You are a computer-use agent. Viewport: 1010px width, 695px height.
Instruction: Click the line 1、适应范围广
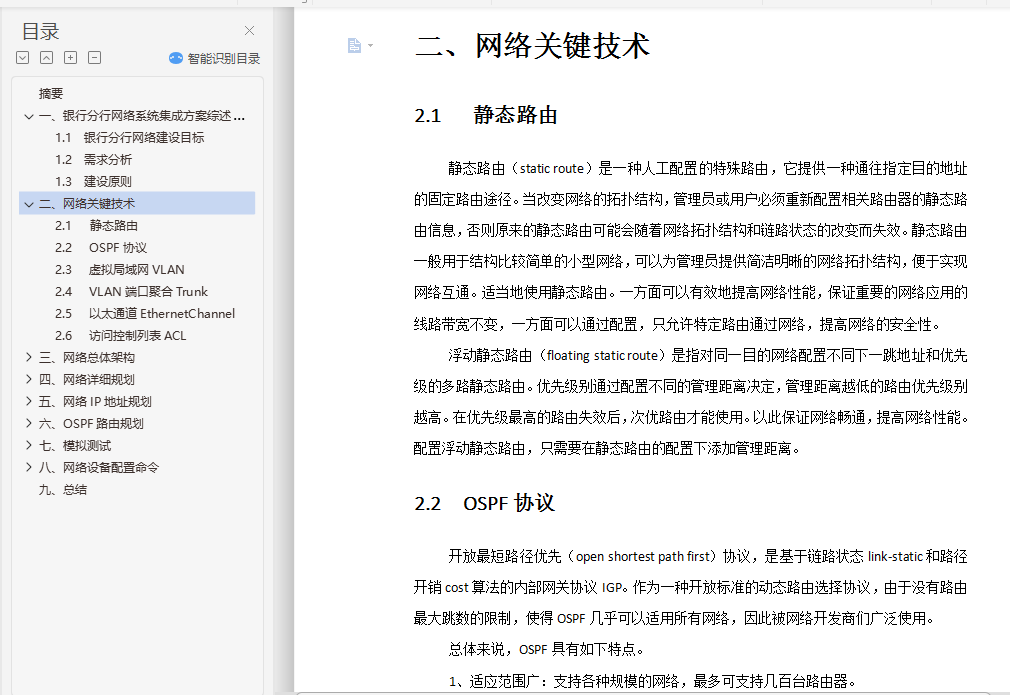[x=652, y=681]
